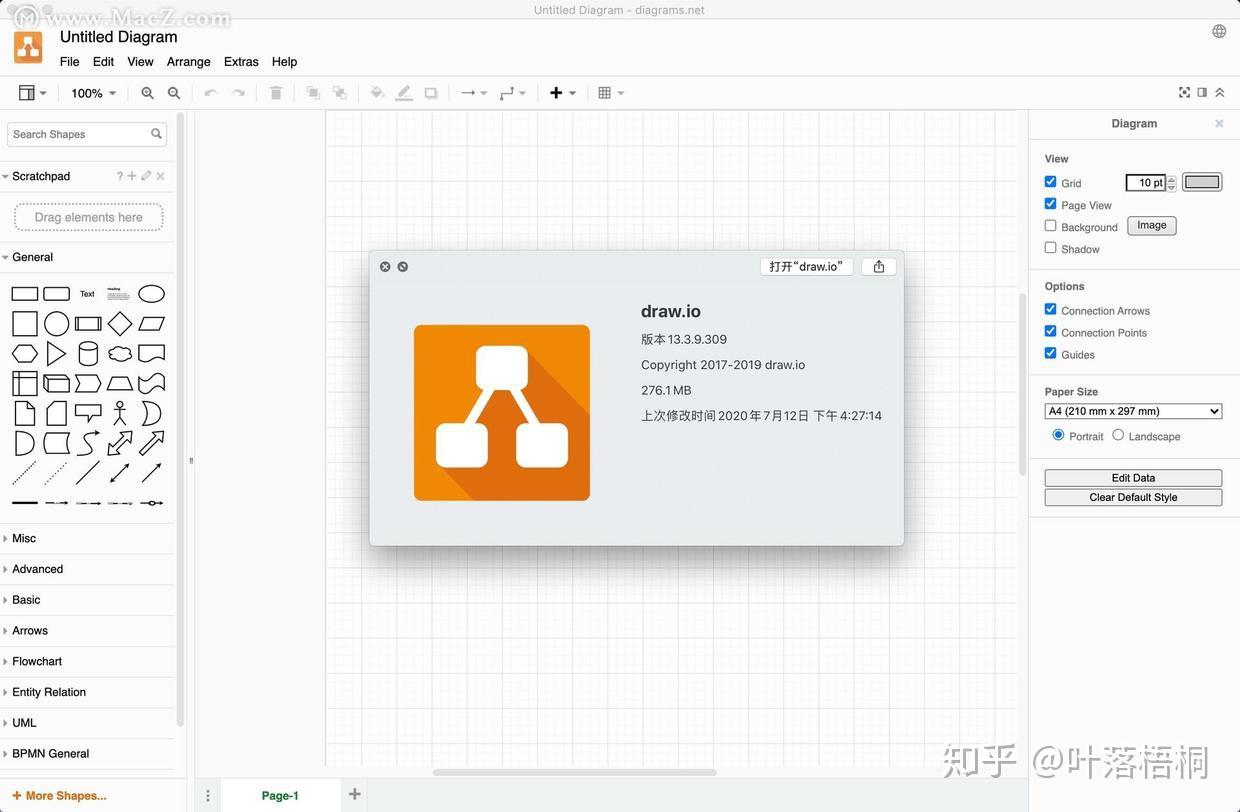Open the Arrange menu
Viewport: 1240px width, 812px height.
tap(187, 59)
